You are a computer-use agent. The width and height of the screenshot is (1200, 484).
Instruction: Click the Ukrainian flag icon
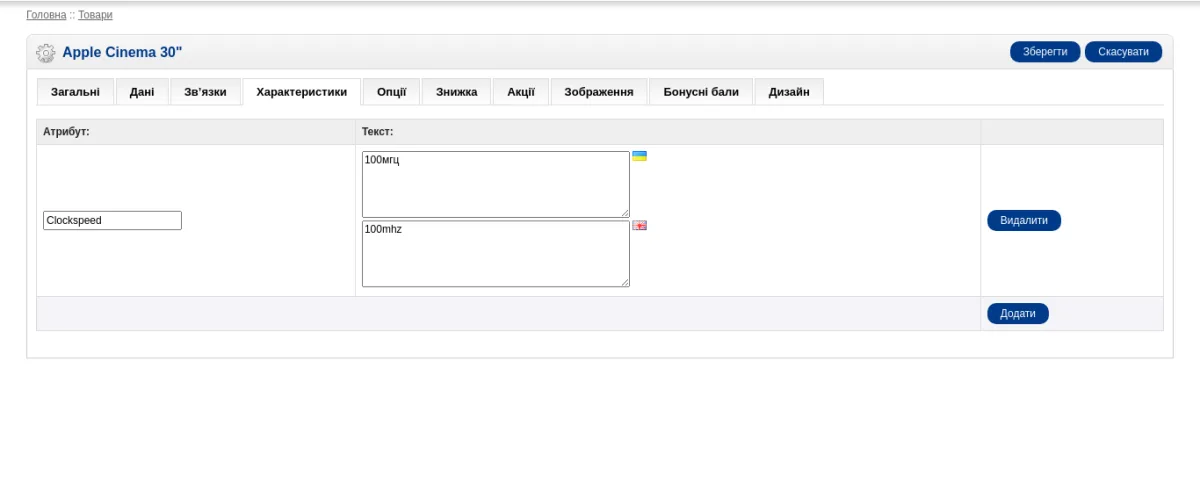[639, 156]
